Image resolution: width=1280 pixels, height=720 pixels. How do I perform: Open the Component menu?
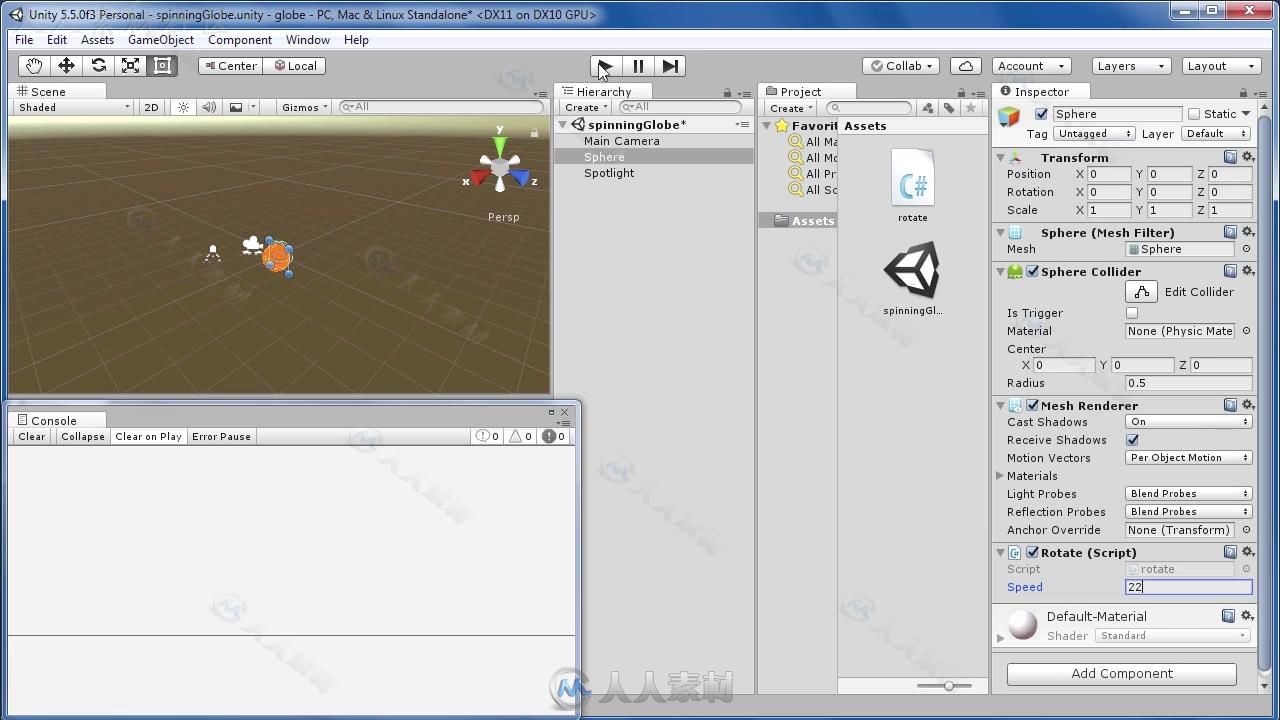(240, 40)
